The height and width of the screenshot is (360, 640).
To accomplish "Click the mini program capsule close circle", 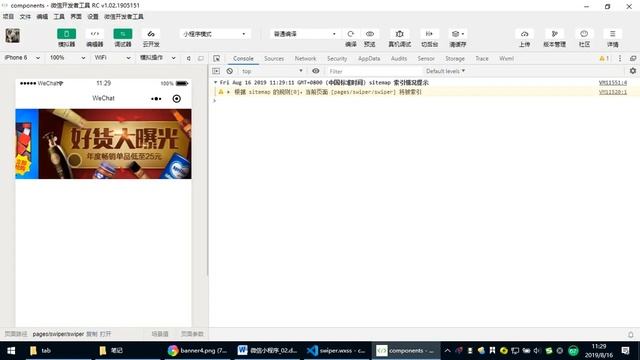I will [x=176, y=99].
